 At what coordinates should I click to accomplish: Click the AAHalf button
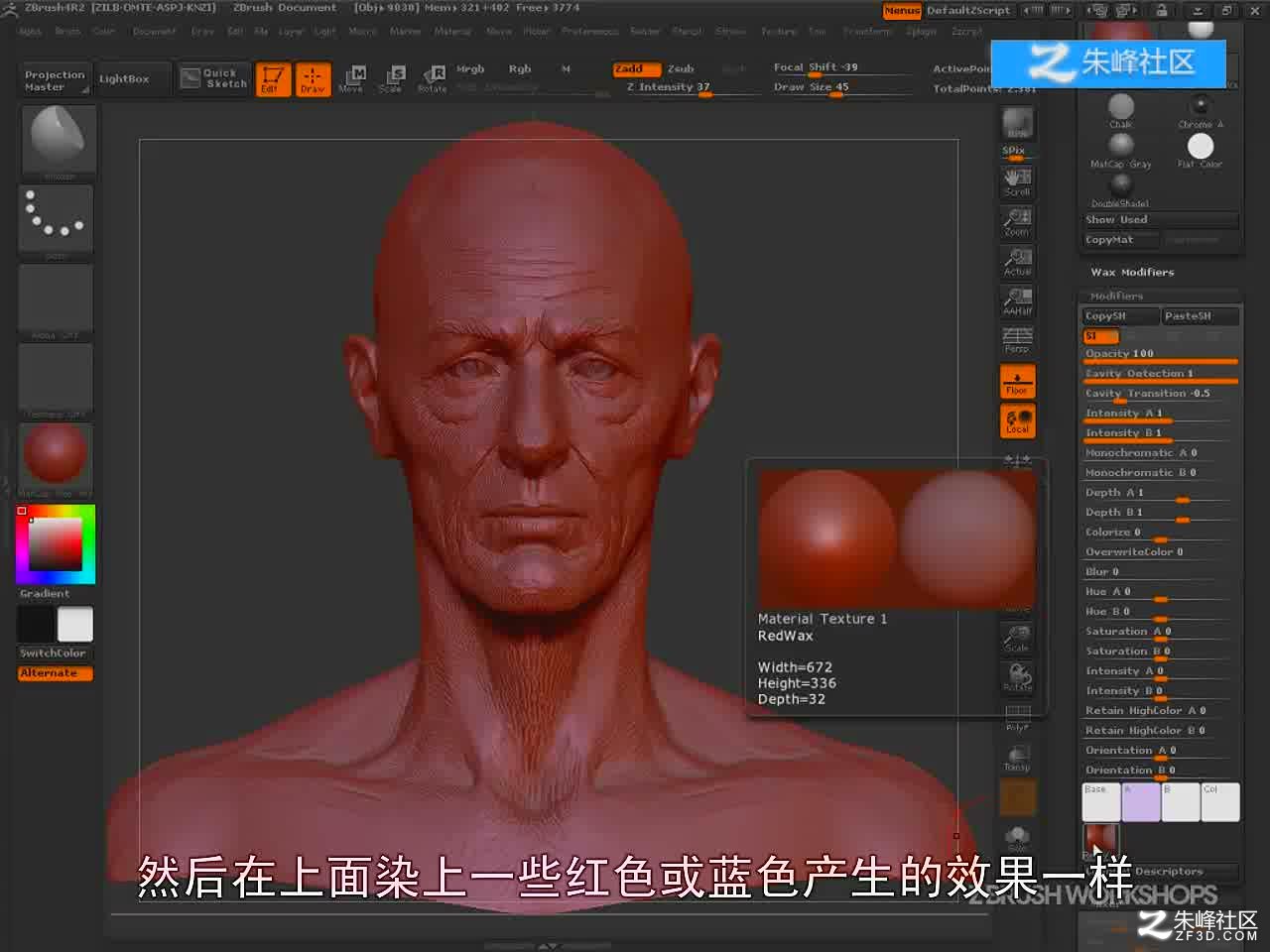click(x=1018, y=299)
